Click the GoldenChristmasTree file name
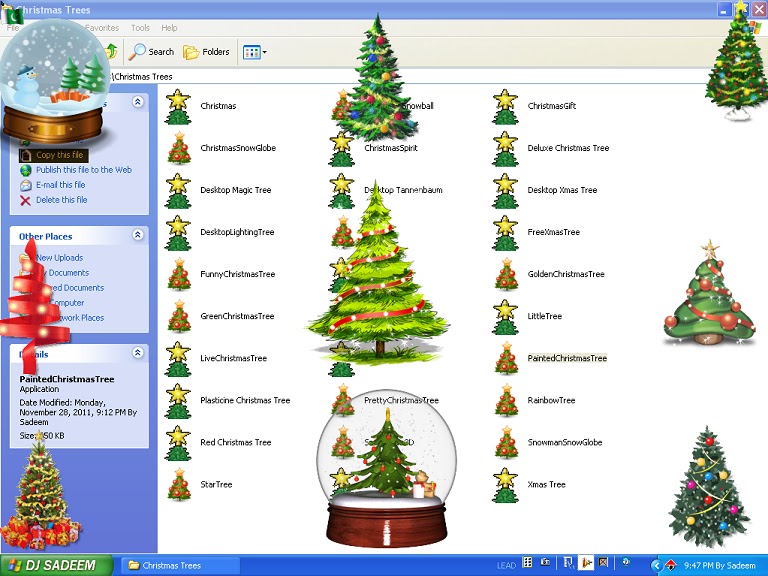 point(566,274)
